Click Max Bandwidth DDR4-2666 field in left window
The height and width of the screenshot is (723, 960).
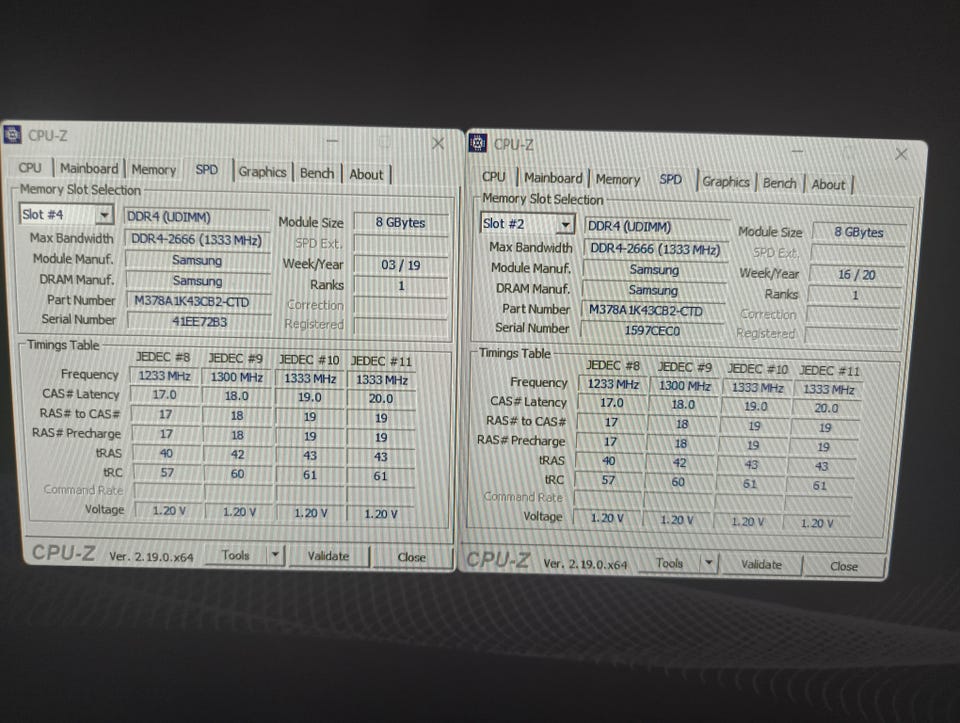(x=197, y=239)
